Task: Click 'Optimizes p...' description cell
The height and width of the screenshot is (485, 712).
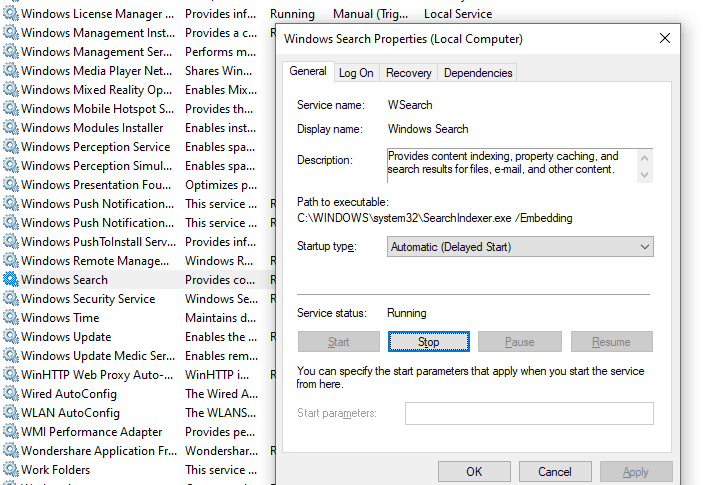Action: coord(221,185)
